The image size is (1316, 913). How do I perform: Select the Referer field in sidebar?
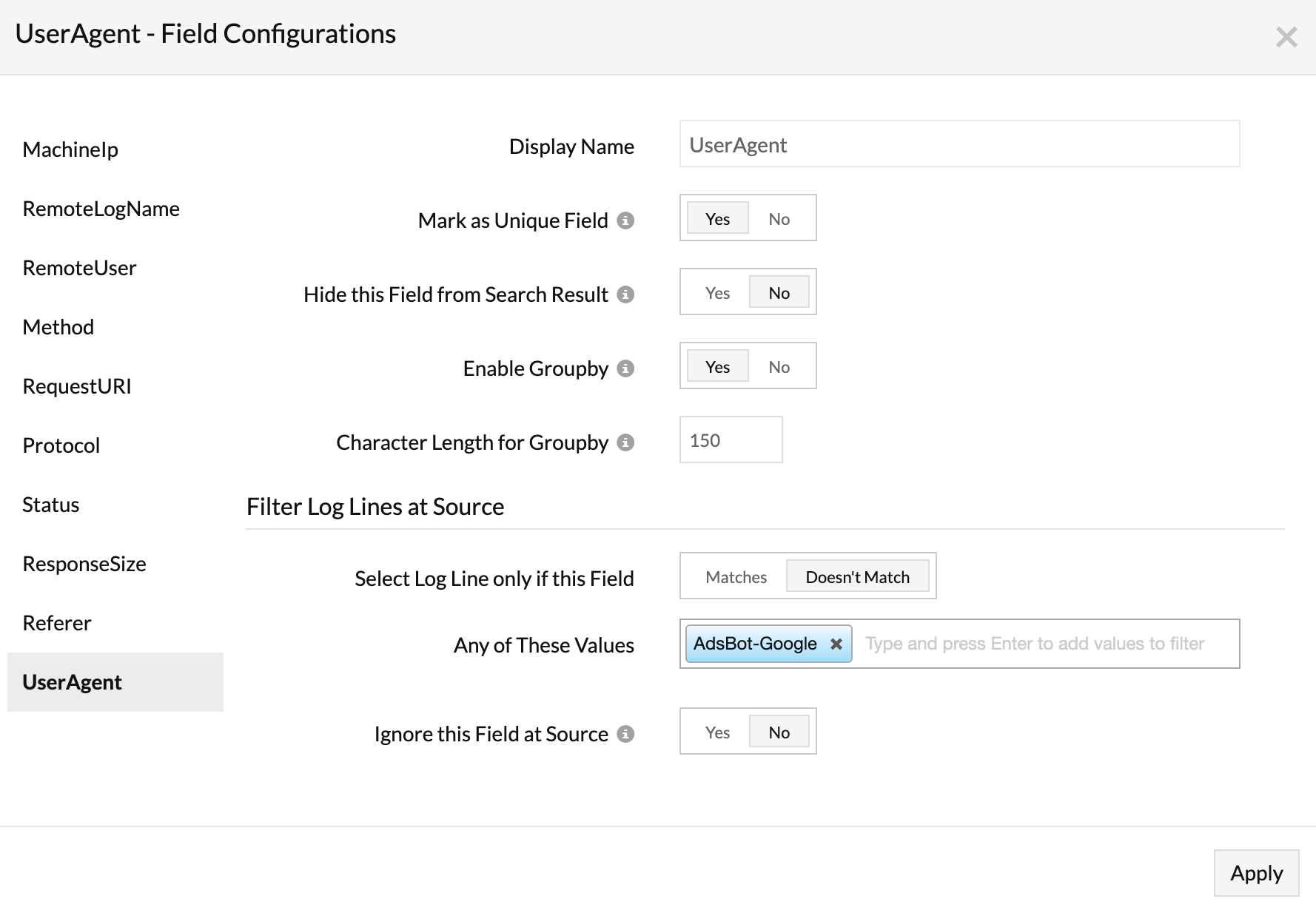coord(57,623)
